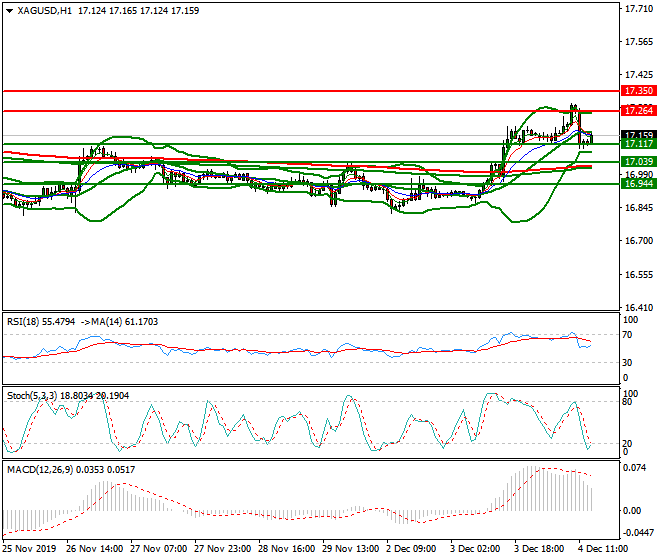Select the 29 Nov 13:00 time label
This screenshot has width=660, height=560.
(350, 549)
